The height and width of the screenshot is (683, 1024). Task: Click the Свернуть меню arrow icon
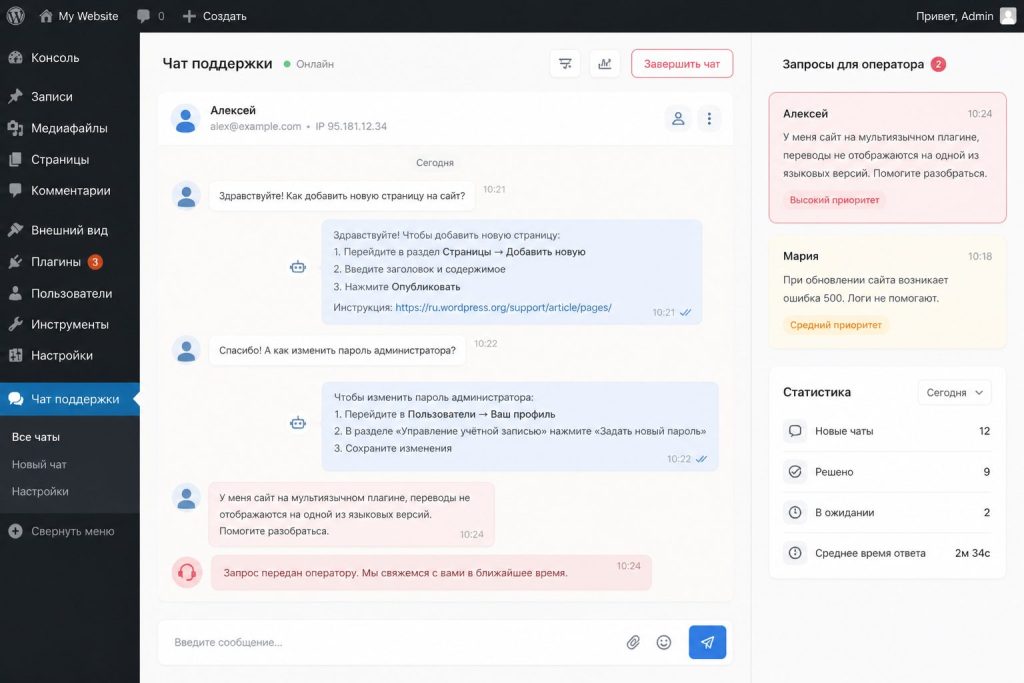(x=16, y=532)
